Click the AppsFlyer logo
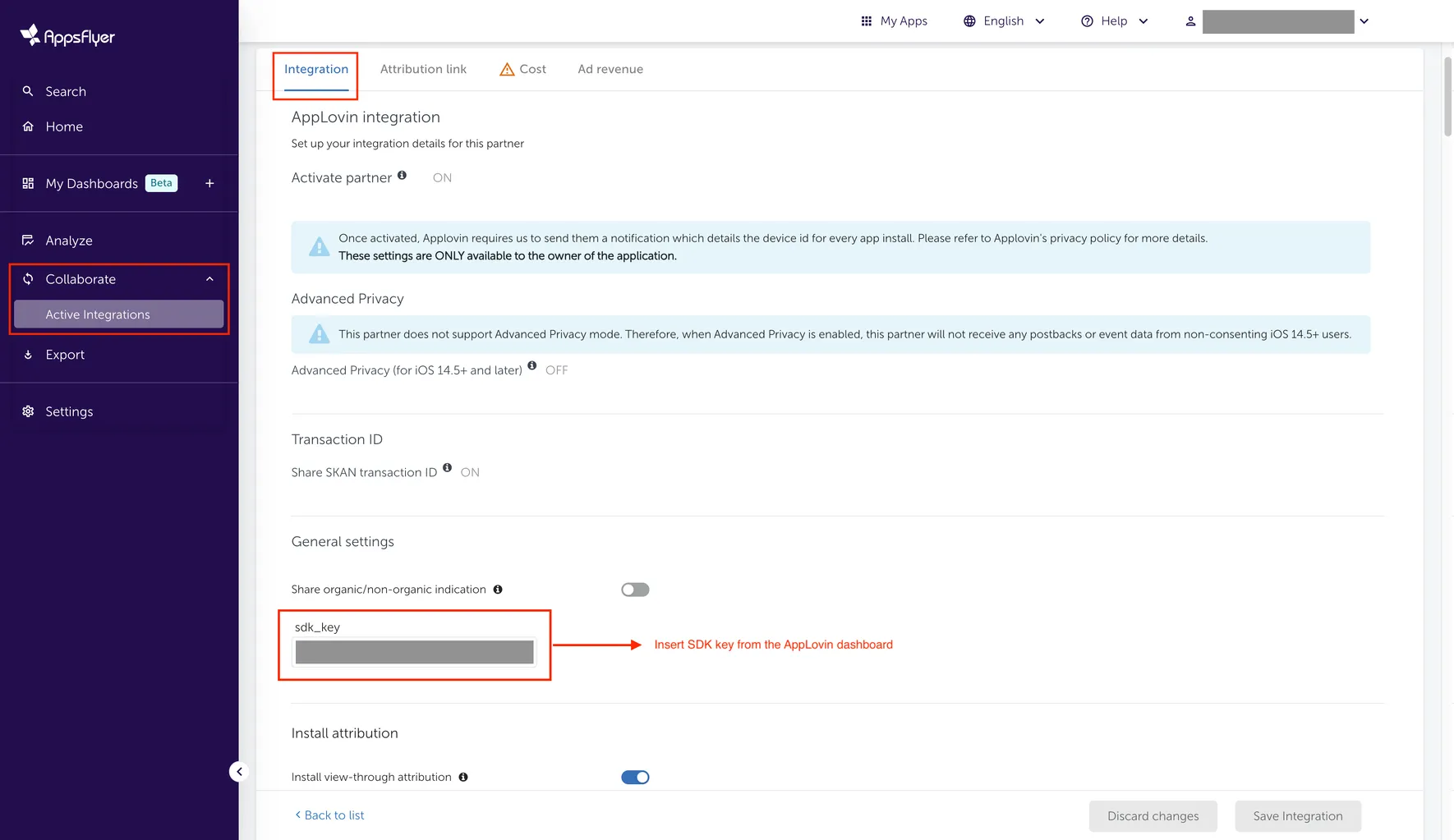The height and width of the screenshot is (840, 1454). tap(66, 35)
